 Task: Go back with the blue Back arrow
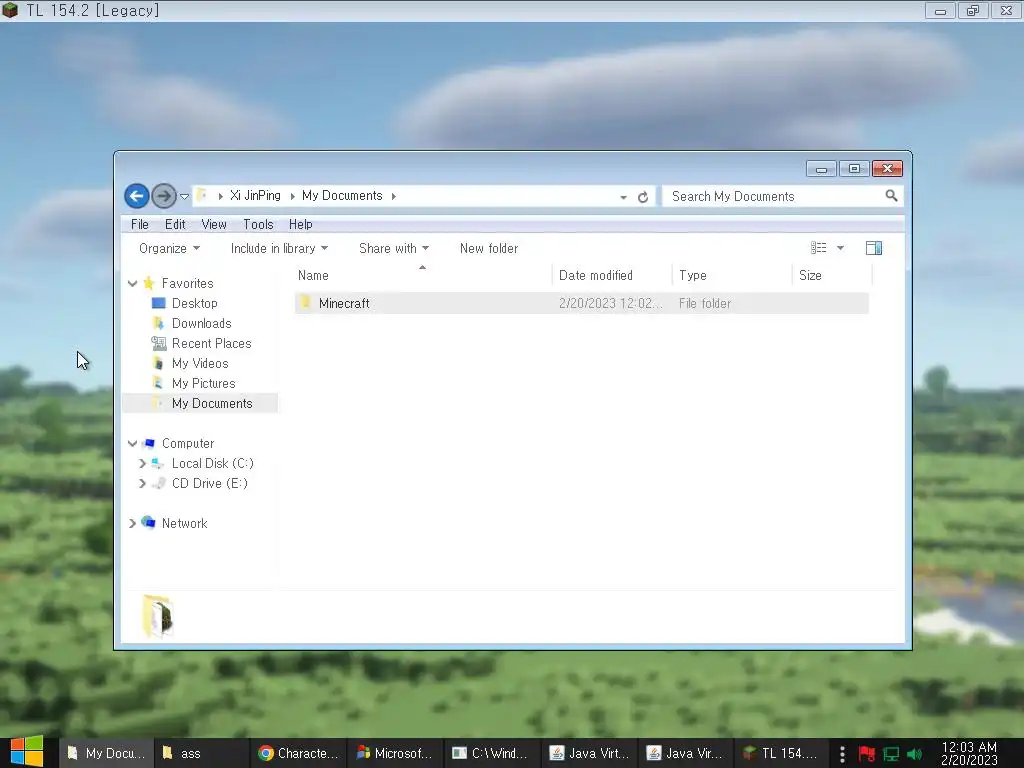click(136, 196)
